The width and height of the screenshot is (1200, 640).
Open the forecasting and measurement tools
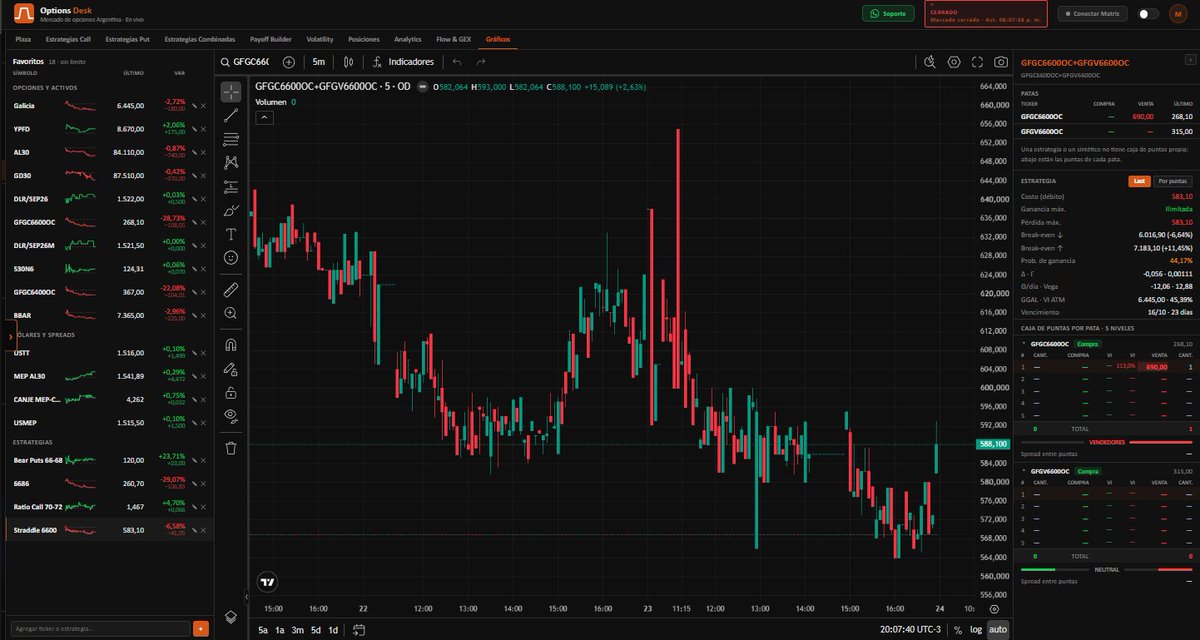pyautogui.click(x=231, y=186)
